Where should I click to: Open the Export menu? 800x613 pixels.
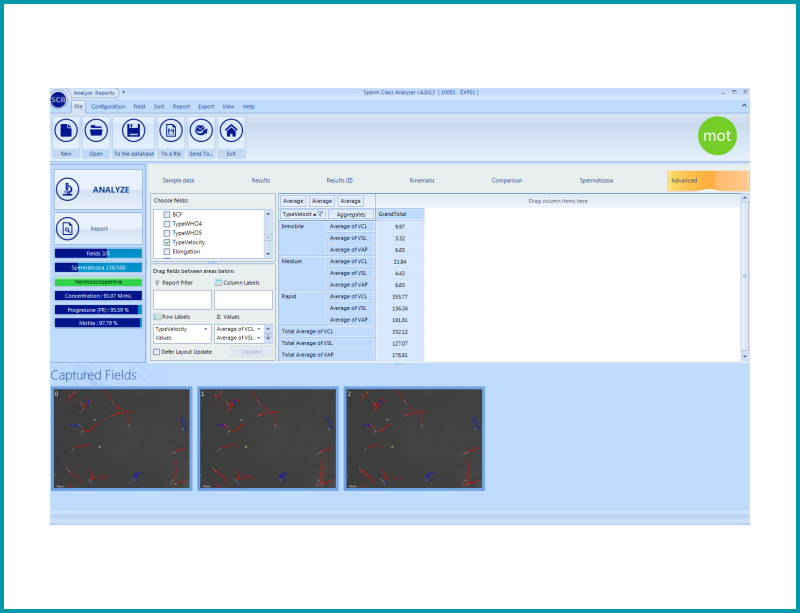(206, 107)
